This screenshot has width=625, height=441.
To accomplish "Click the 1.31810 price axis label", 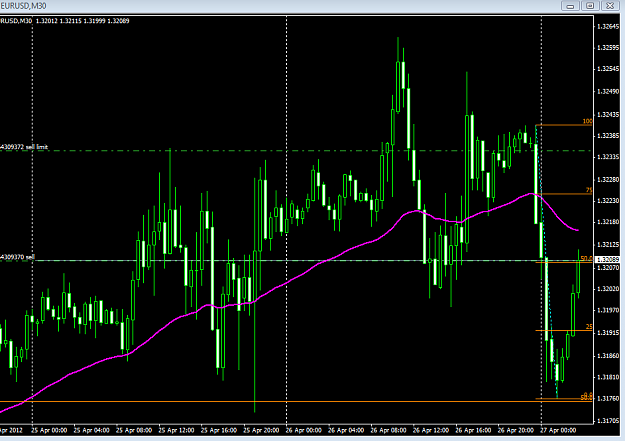I will pyautogui.click(x=608, y=377).
